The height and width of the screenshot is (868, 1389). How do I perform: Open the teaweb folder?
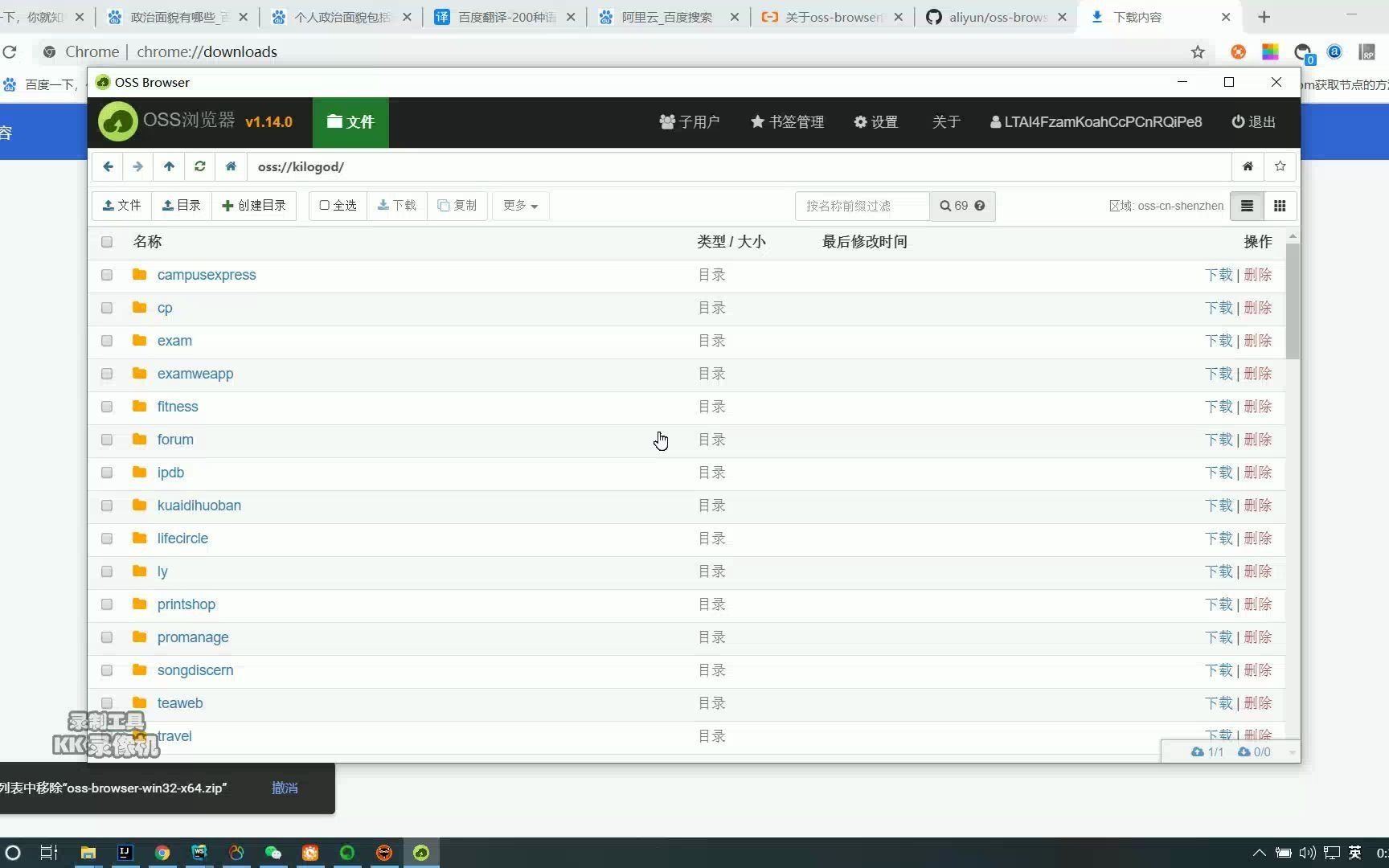click(x=180, y=703)
